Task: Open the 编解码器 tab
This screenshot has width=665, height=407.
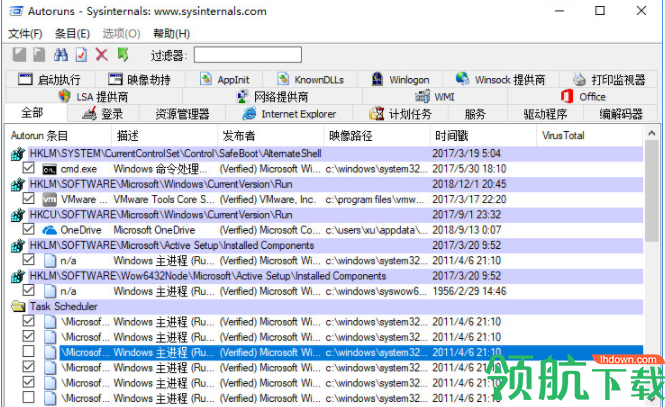Action: 621,114
